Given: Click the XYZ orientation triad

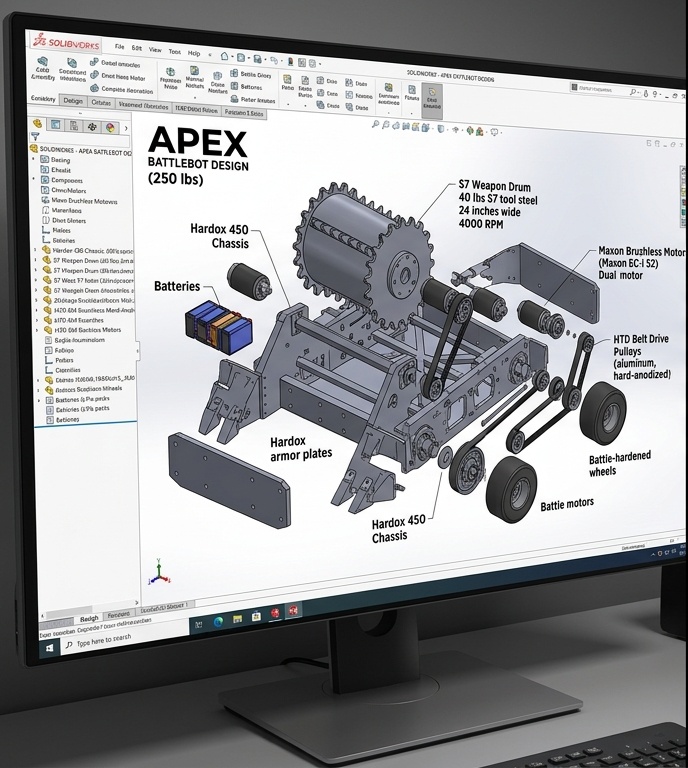Looking at the screenshot, I should click(x=159, y=572).
